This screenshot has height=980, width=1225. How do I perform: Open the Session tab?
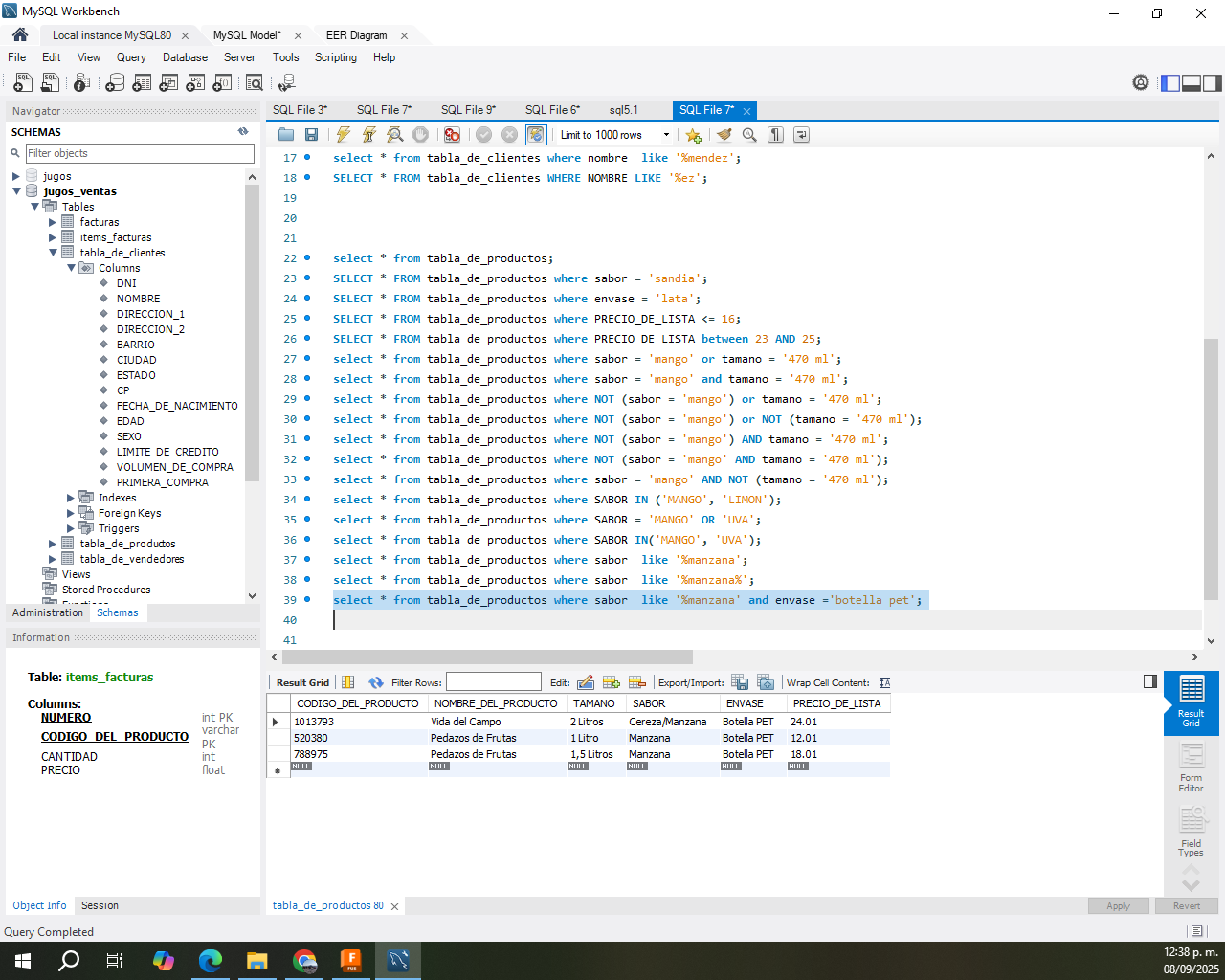[100, 905]
